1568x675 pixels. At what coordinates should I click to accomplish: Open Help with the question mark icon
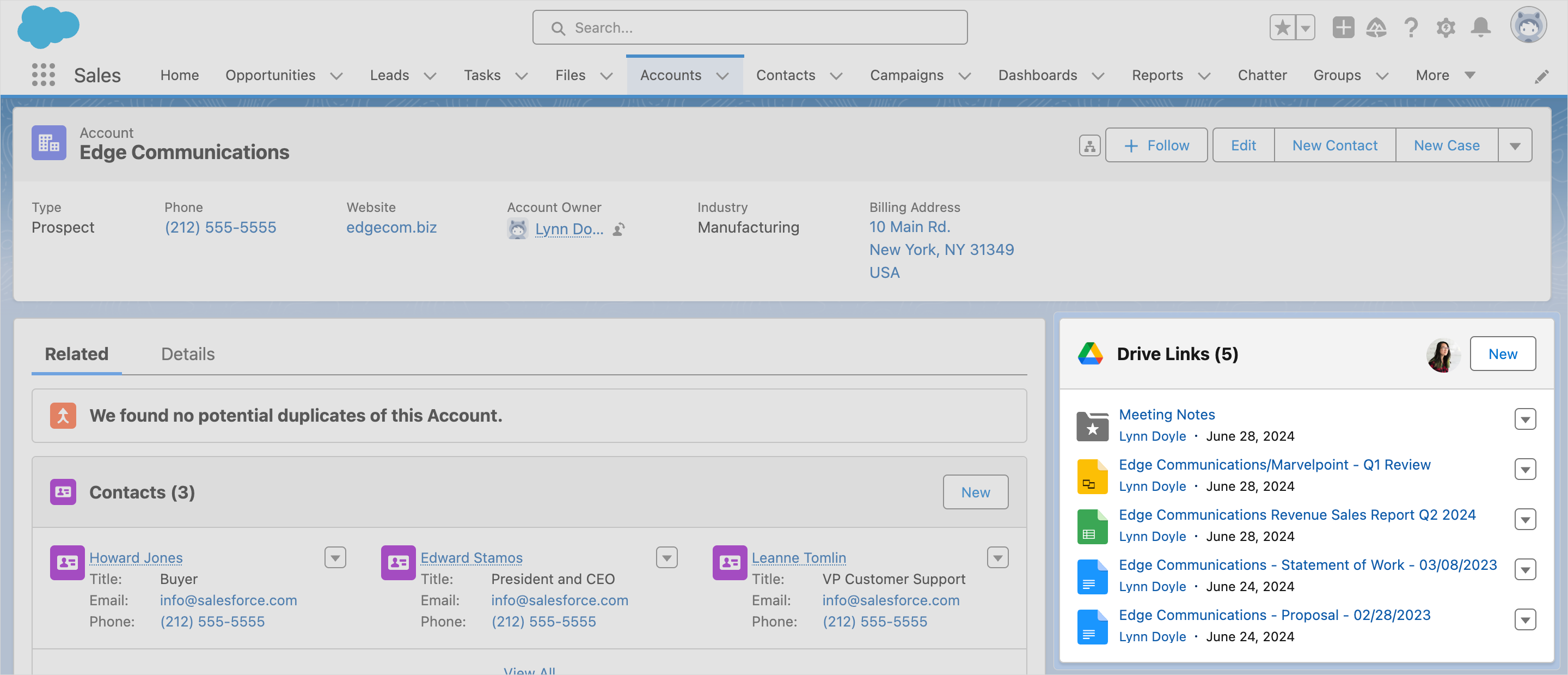click(1411, 27)
